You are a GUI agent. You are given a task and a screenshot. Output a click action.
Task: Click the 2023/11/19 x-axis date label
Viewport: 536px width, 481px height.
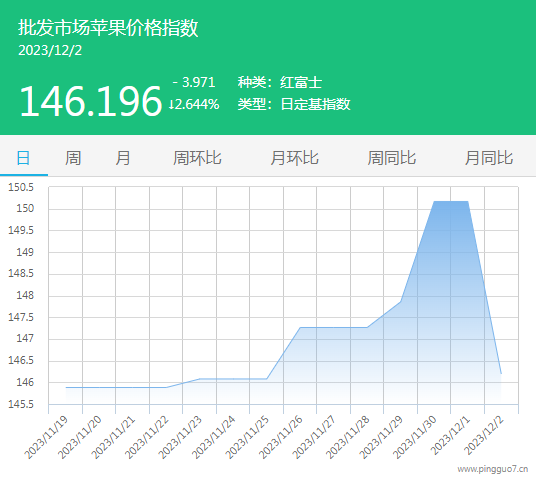[46, 437]
